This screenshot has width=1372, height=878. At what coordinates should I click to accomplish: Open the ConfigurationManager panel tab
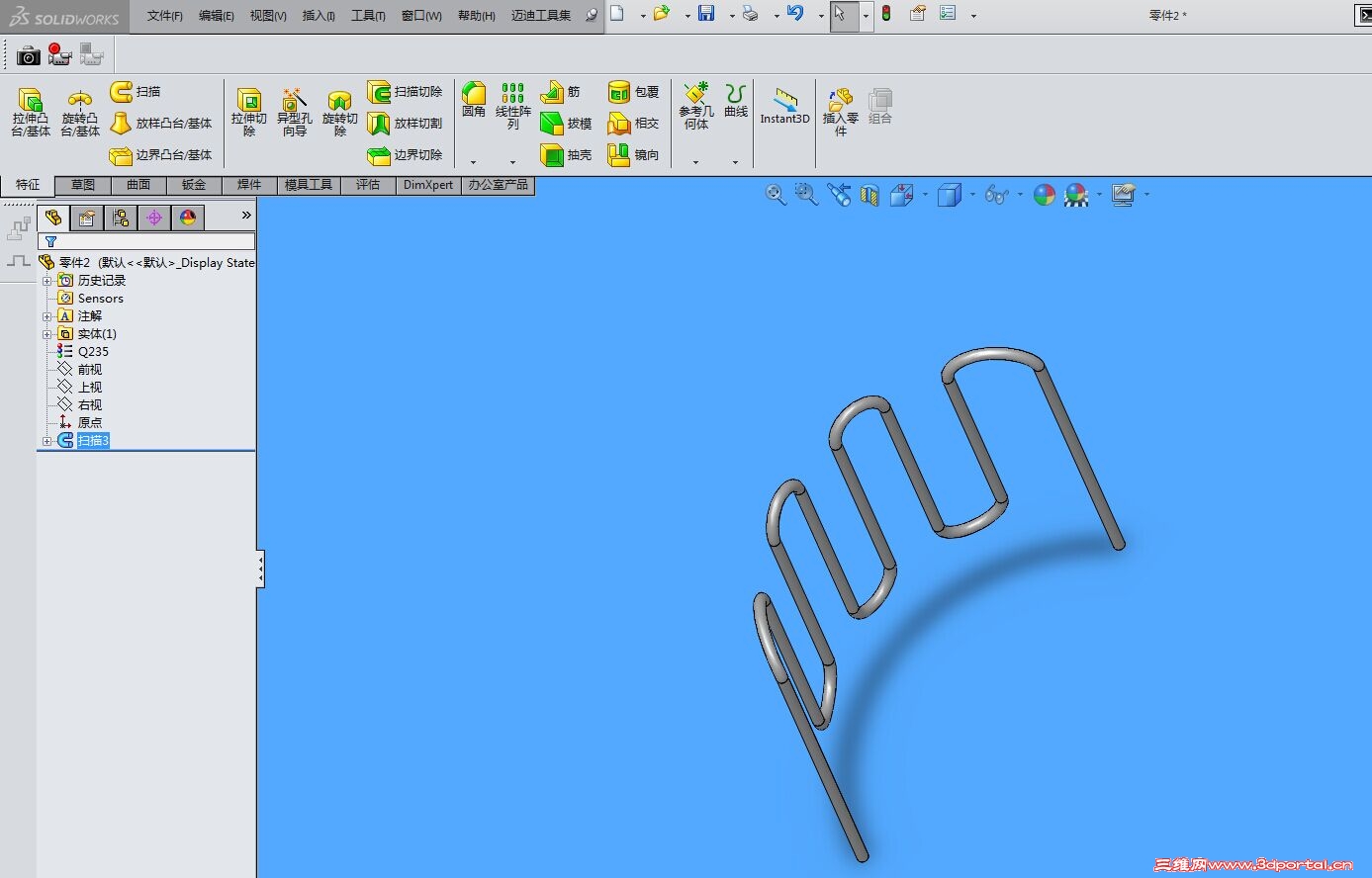(121, 218)
